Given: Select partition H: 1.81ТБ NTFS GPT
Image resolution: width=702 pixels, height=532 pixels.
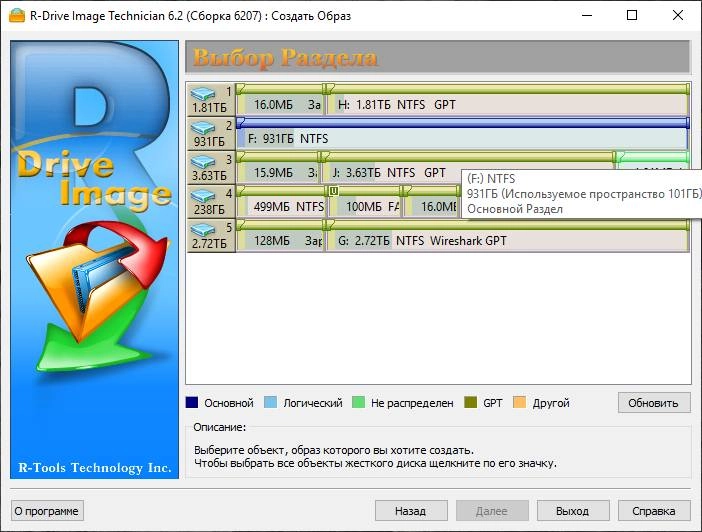Looking at the screenshot, I should [507, 99].
